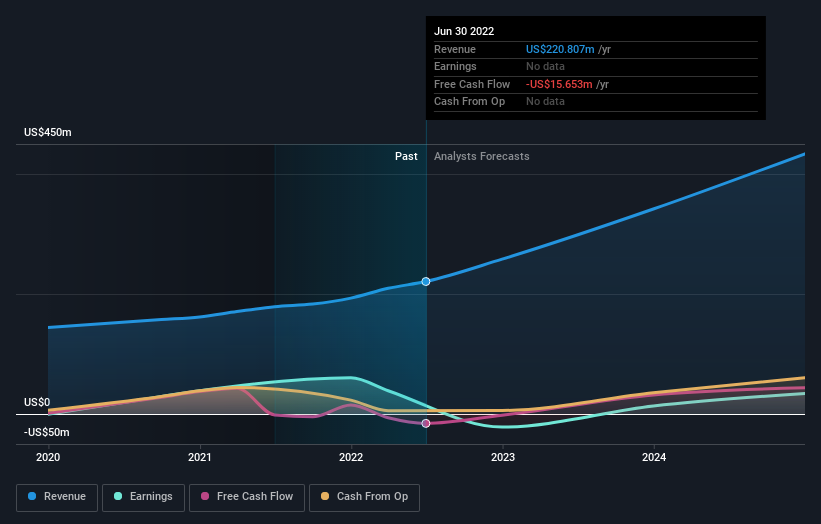Toggle the Free Cash Flow legend button

[247, 497]
